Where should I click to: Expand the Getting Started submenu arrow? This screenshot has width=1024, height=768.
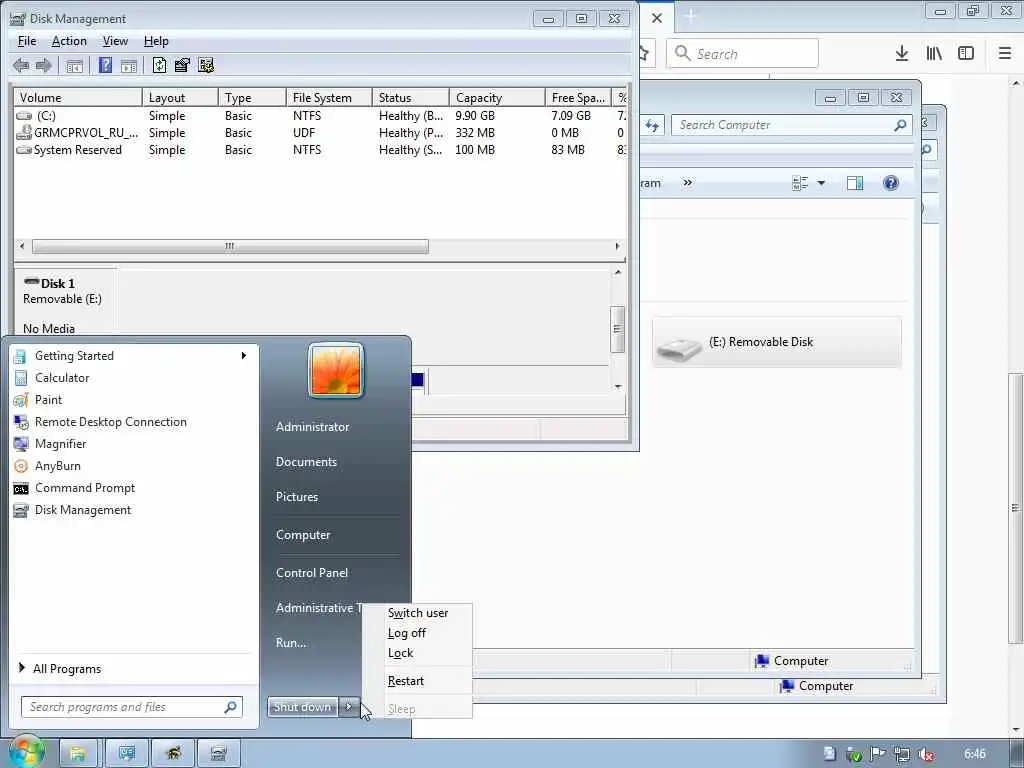[x=244, y=356]
